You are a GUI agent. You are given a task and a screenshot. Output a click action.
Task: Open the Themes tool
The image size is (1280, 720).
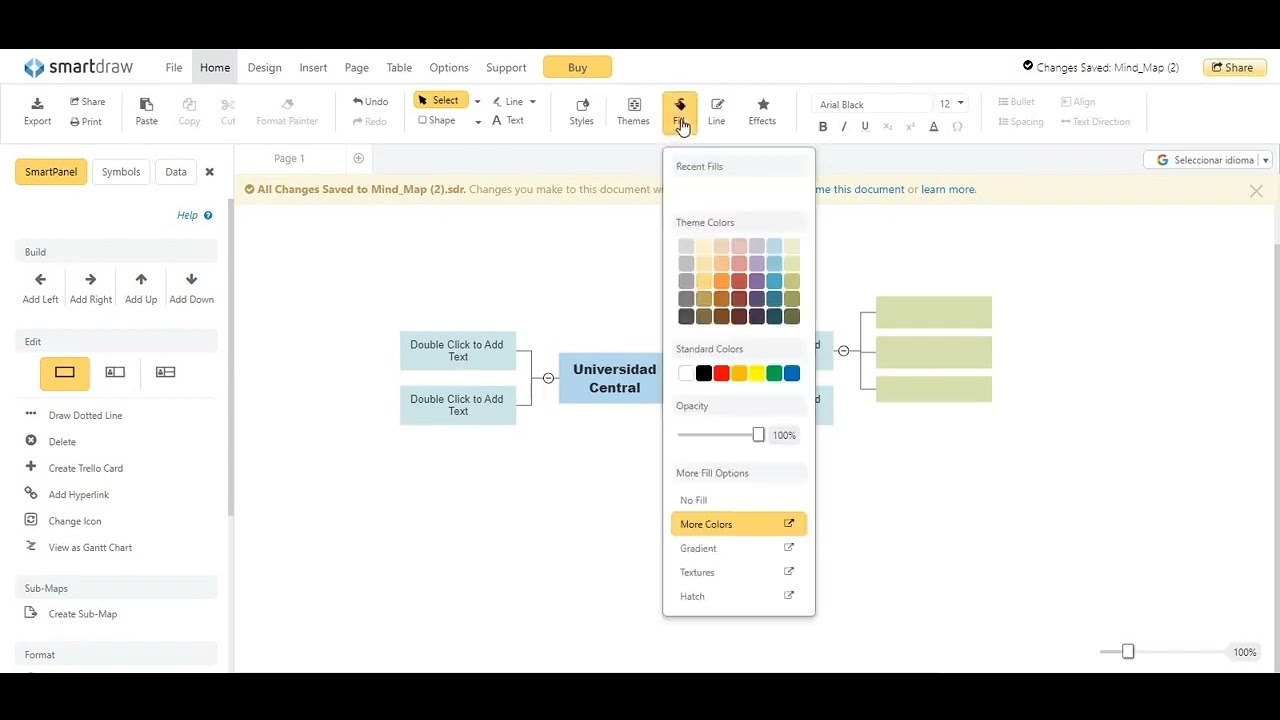point(633,111)
